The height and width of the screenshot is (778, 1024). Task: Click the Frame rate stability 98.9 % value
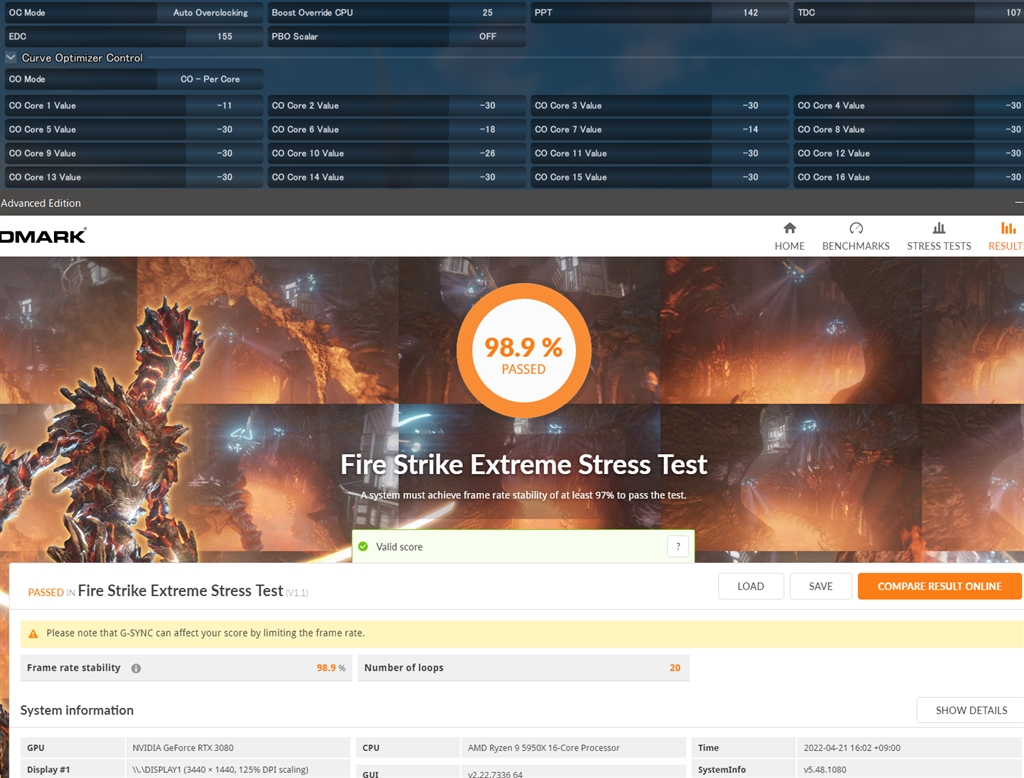tap(330, 668)
